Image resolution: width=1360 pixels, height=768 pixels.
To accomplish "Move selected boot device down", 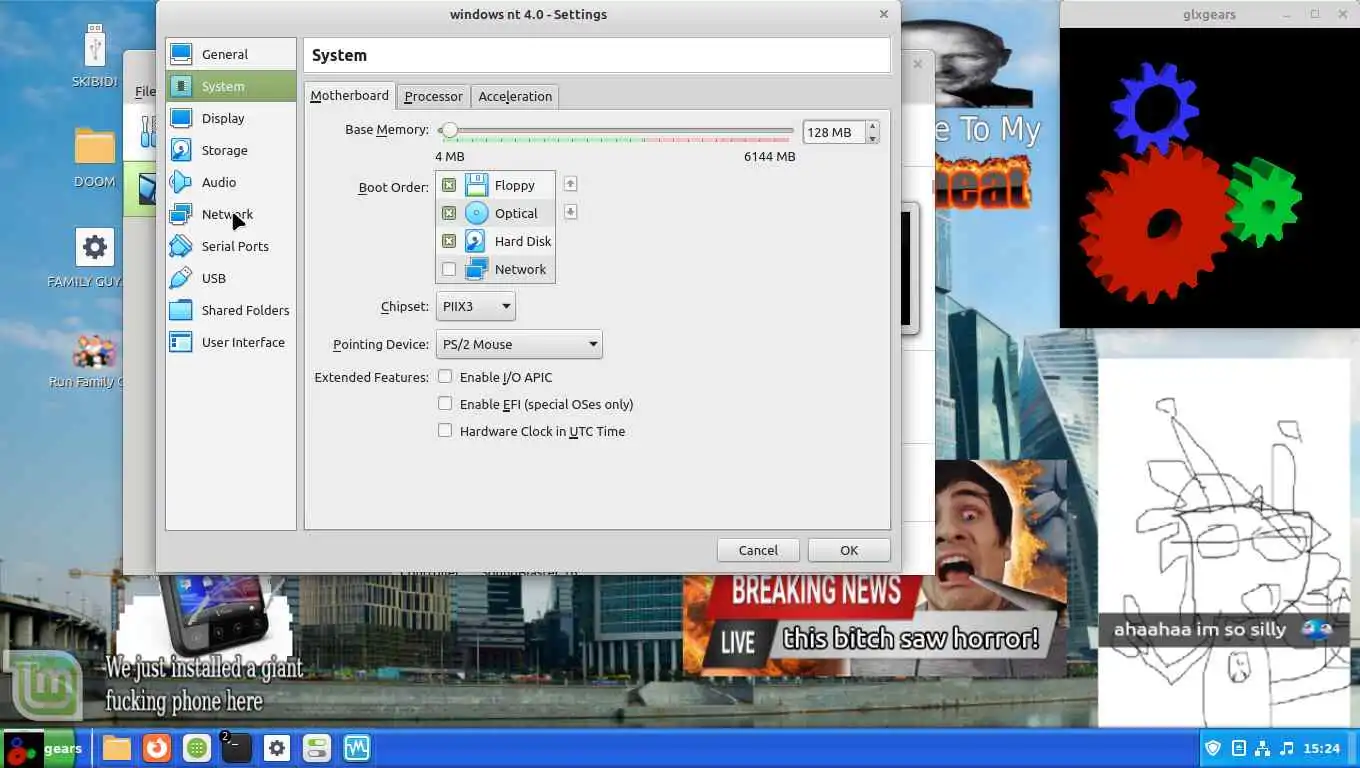I will click(x=570, y=212).
